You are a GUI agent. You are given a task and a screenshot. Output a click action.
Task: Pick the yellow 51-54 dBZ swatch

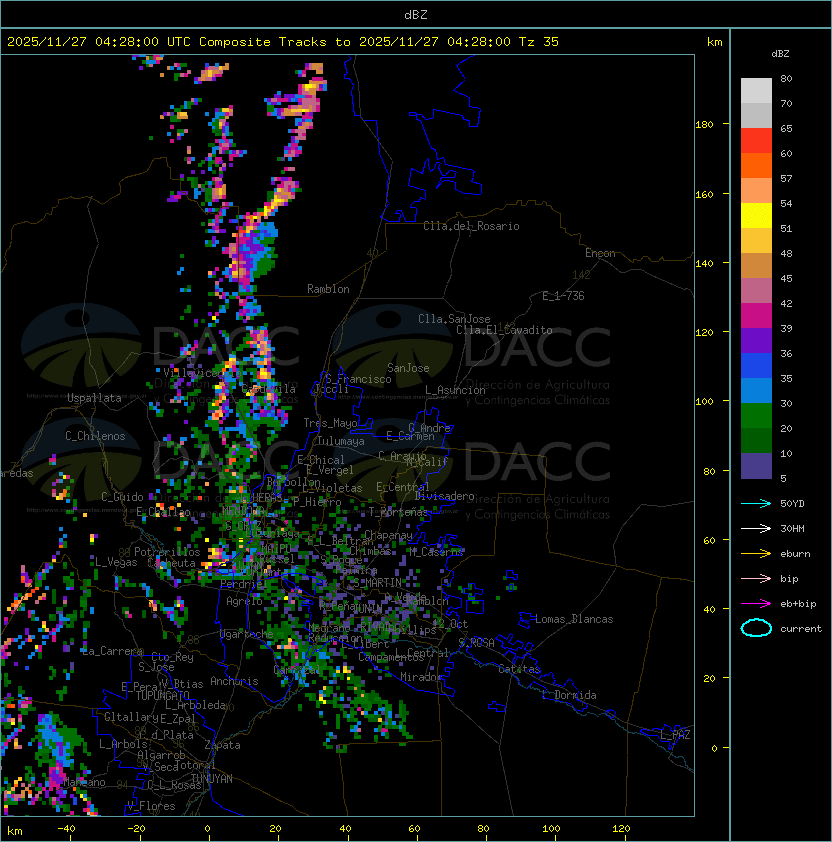click(x=756, y=215)
